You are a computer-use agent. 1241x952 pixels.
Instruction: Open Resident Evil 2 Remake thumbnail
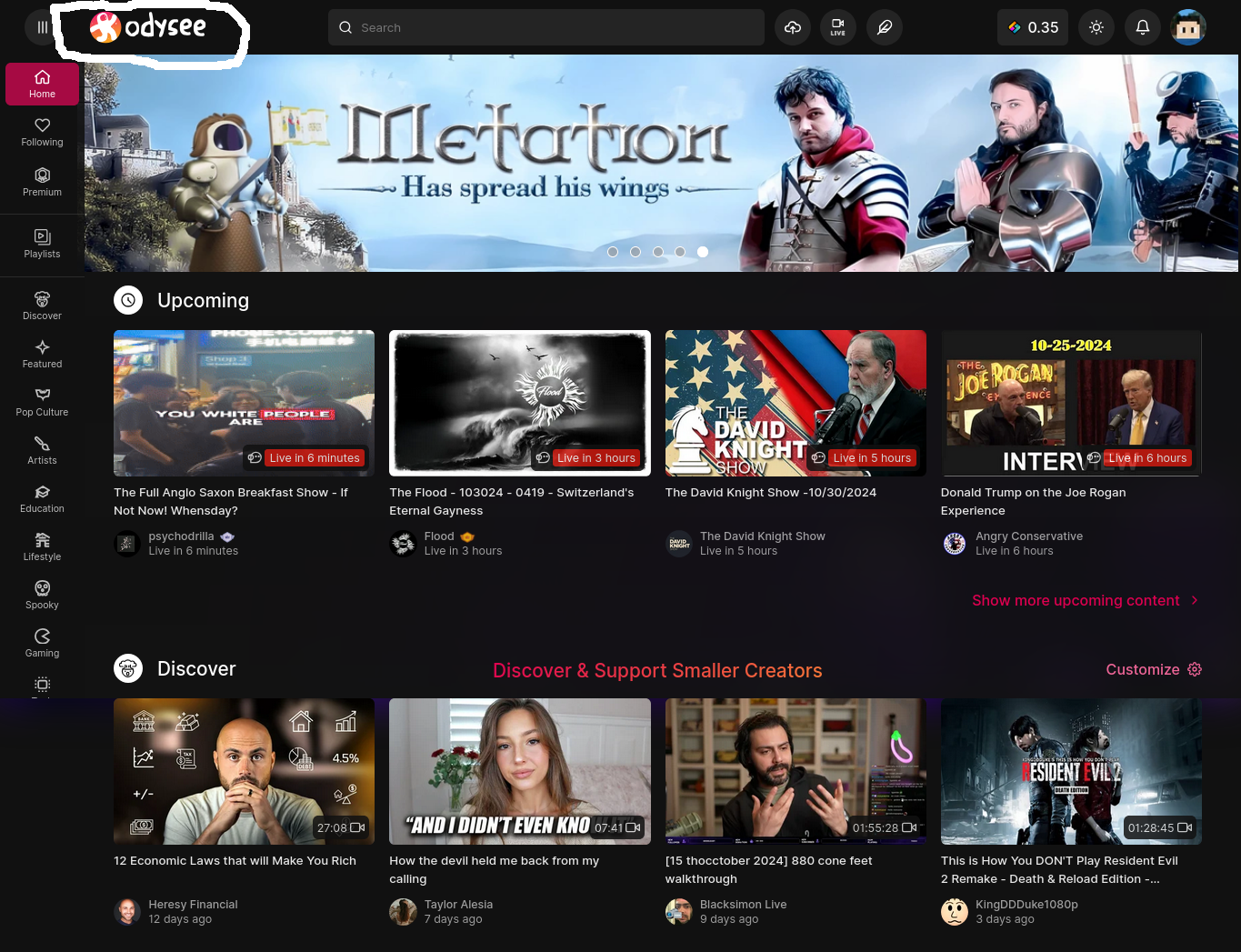(1071, 771)
